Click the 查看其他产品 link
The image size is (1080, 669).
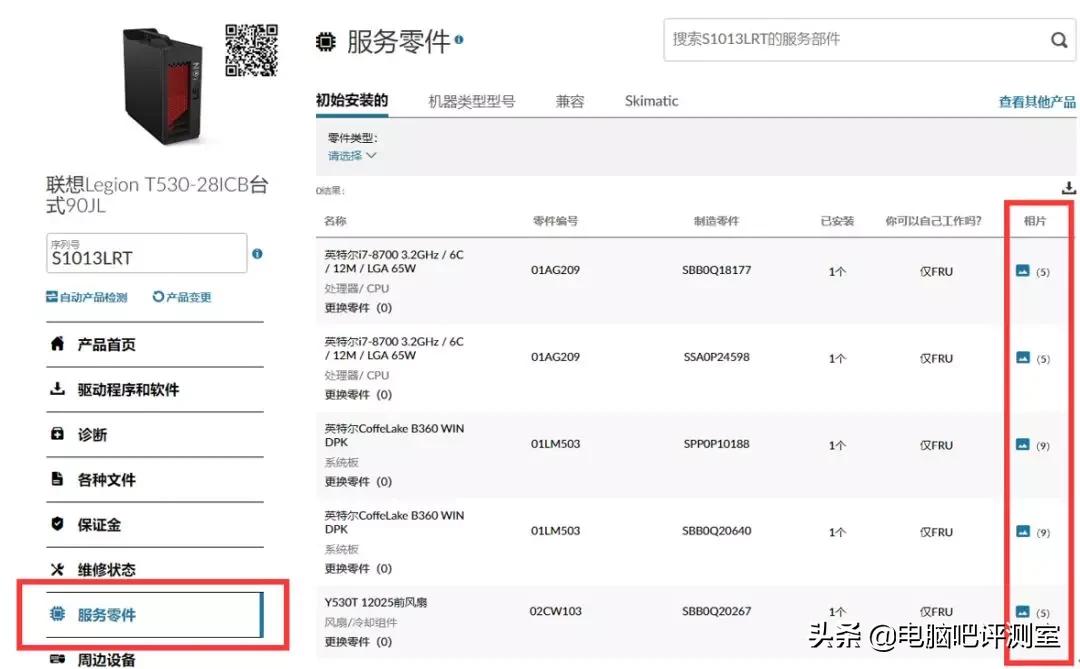click(x=1038, y=101)
